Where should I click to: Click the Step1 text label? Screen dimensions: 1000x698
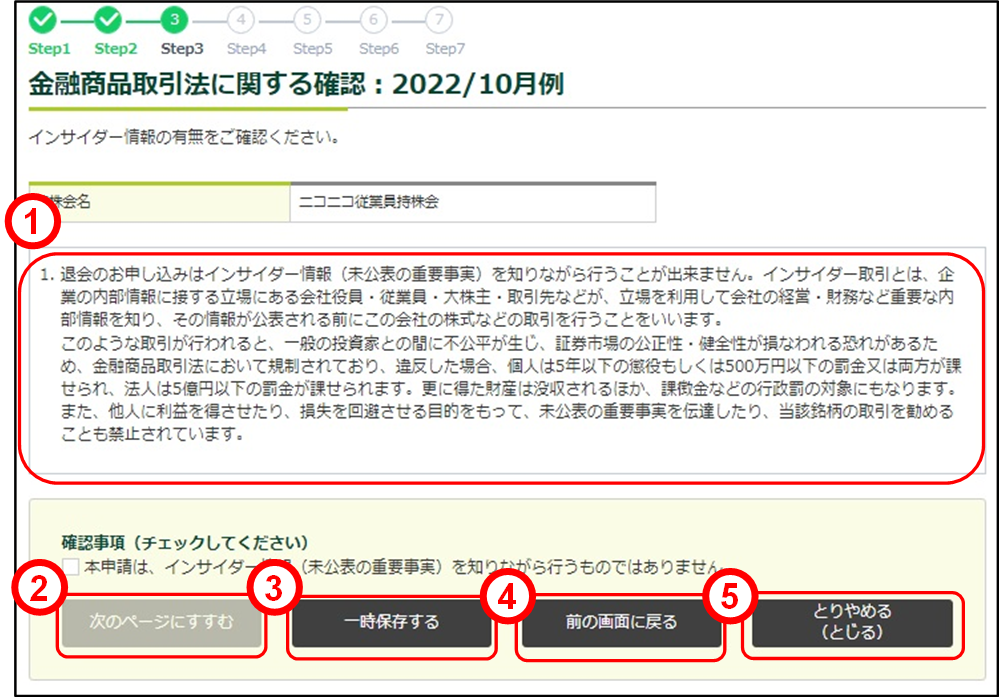pyautogui.click(x=49, y=48)
